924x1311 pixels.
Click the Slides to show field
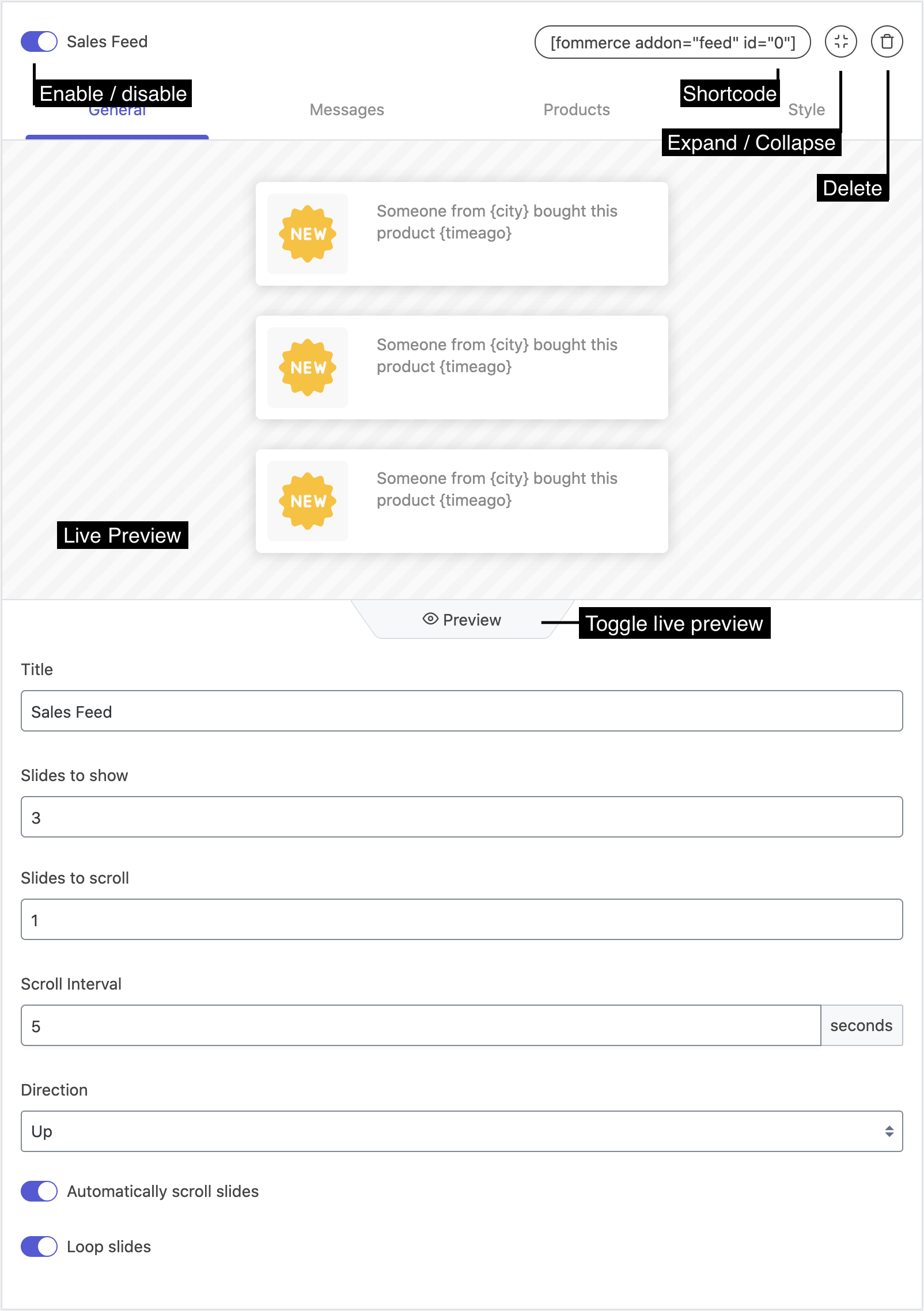[x=462, y=817]
